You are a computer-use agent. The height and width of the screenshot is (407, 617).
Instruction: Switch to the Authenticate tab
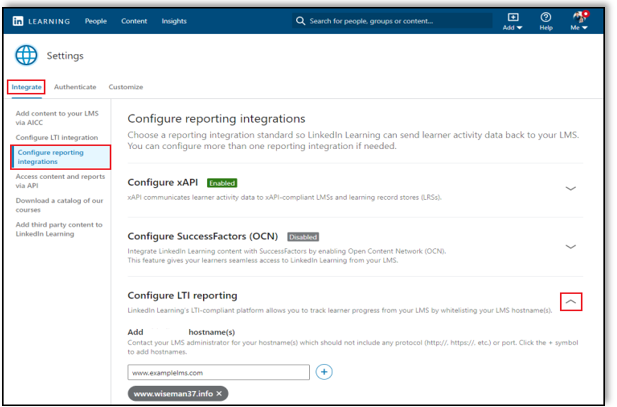tap(75, 87)
